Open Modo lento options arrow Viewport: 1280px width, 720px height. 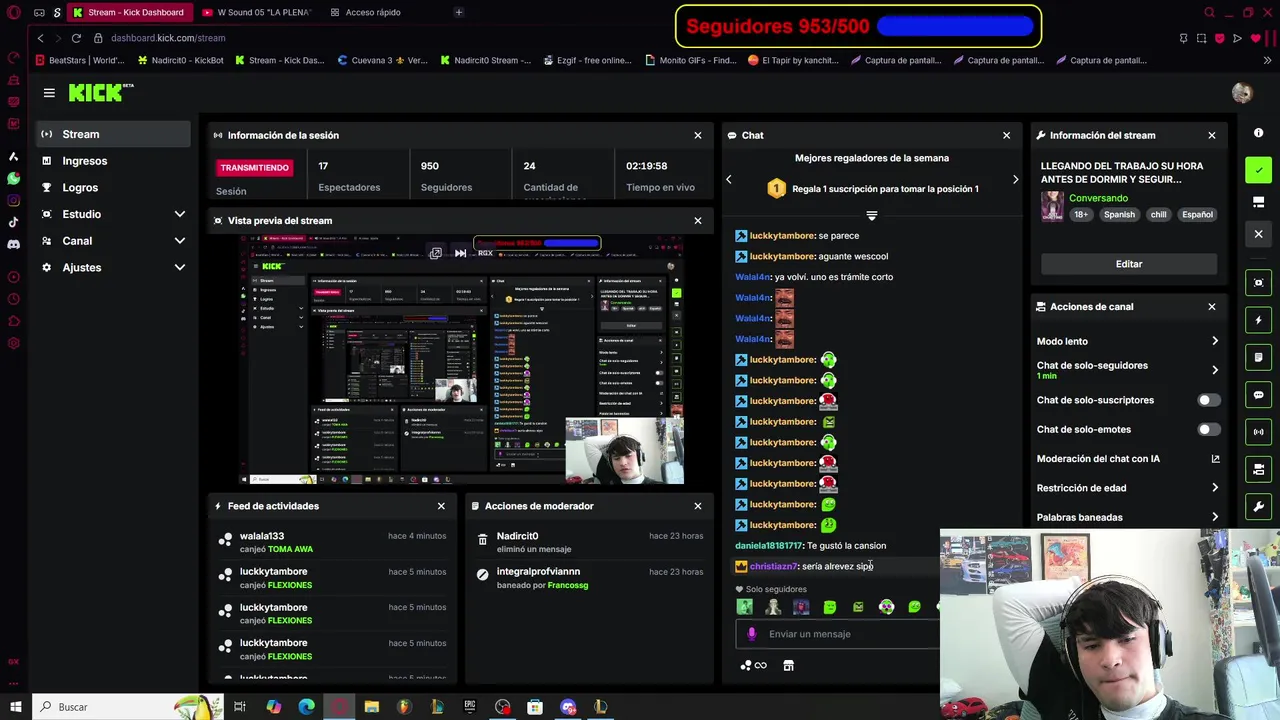[1215, 341]
